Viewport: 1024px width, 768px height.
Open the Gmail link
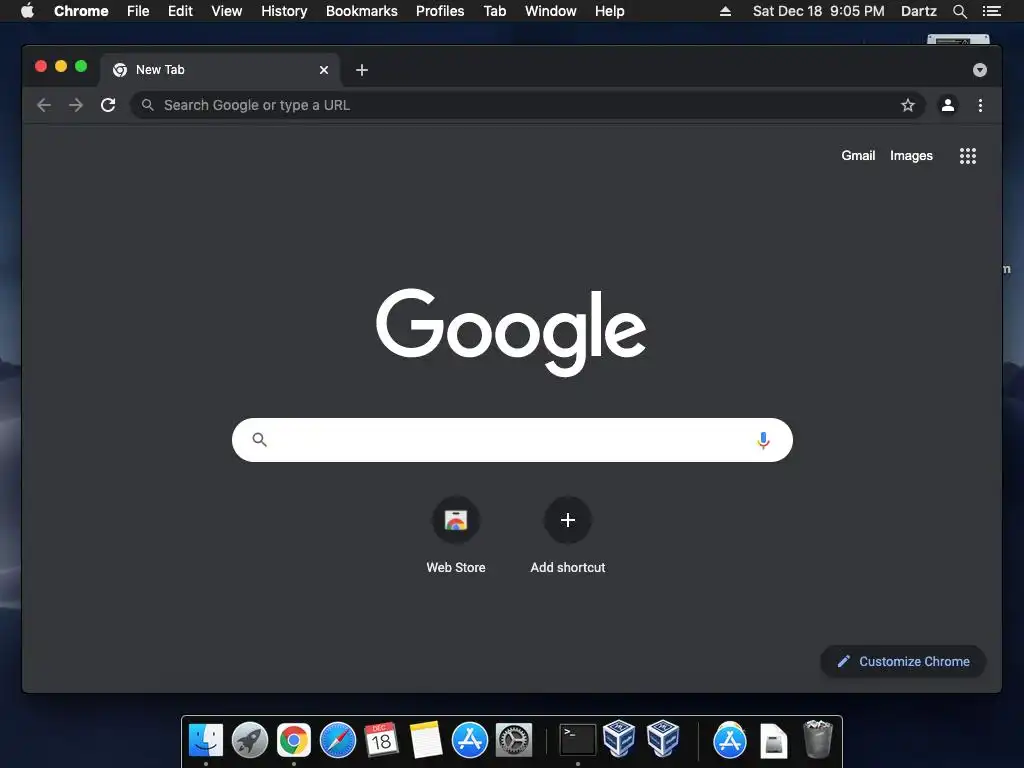858,155
